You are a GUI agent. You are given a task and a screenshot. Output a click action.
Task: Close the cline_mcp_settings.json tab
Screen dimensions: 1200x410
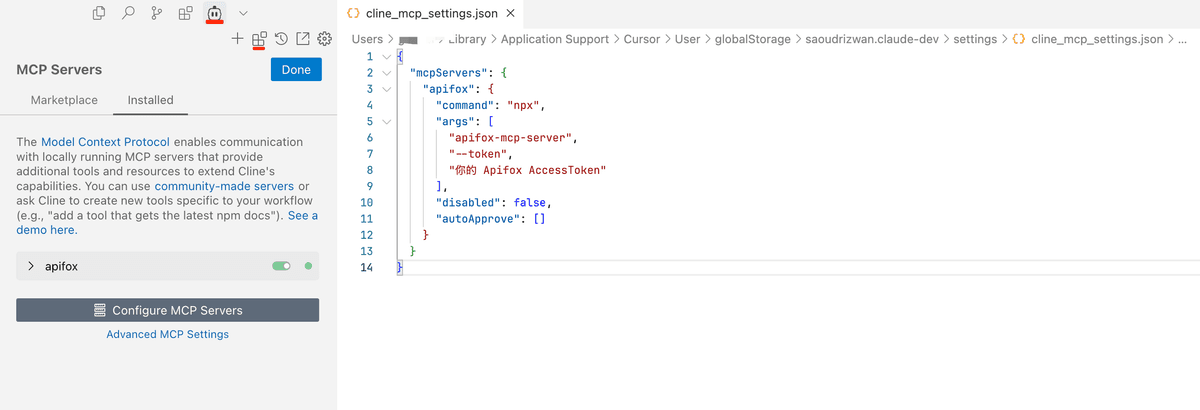click(510, 14)
